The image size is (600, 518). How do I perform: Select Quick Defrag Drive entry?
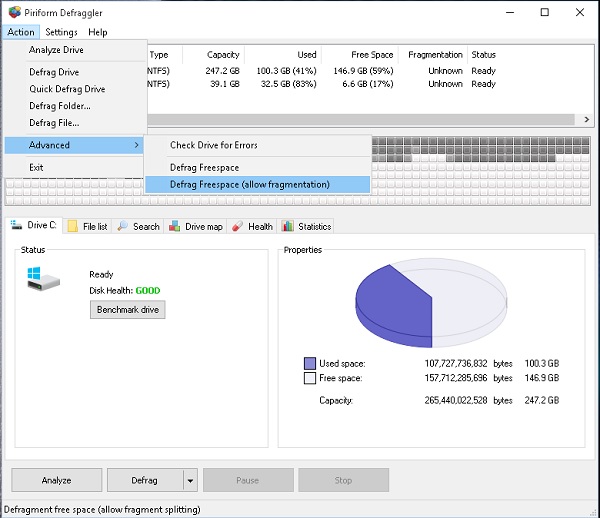tap(67, 89)
